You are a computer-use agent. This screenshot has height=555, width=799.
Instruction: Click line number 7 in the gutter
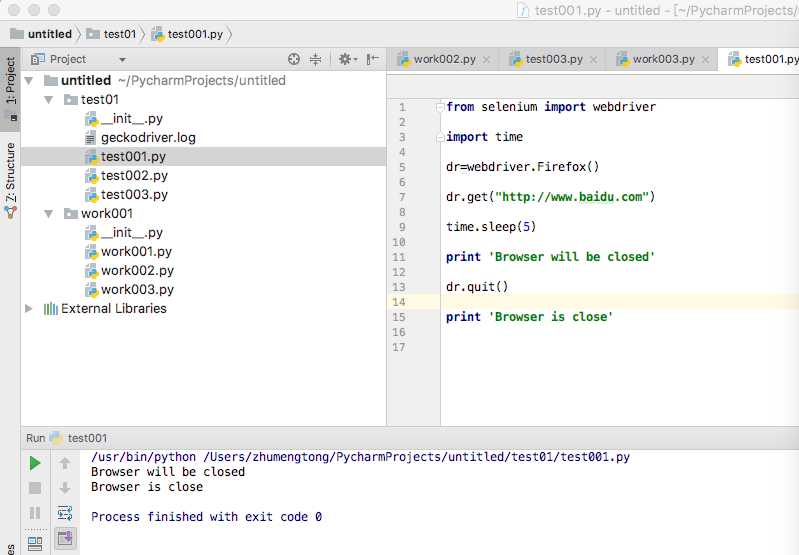402,197
